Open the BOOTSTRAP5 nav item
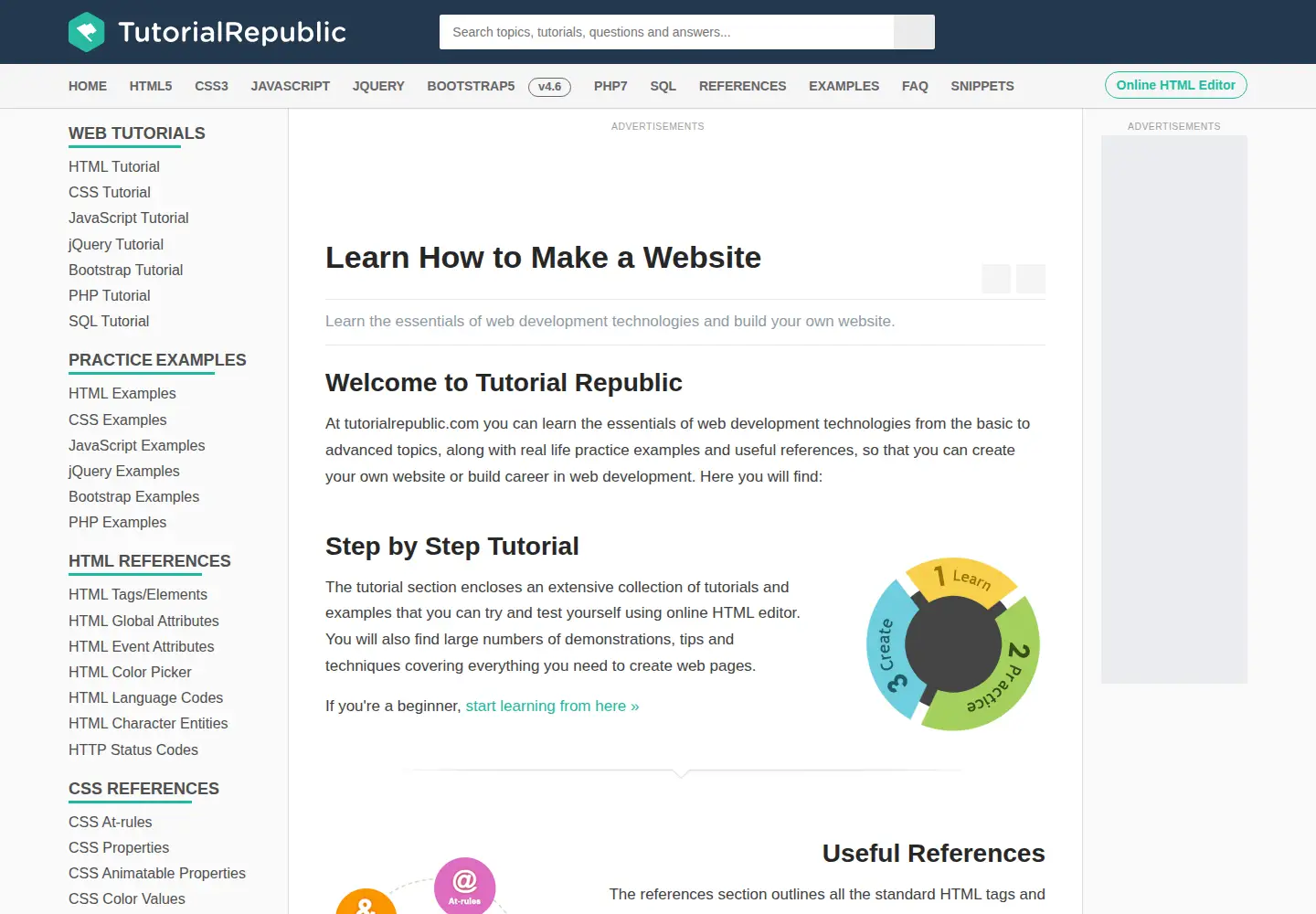Image resolution: width=1316 pixels, height=914 pixels. (x=471, y=86)
